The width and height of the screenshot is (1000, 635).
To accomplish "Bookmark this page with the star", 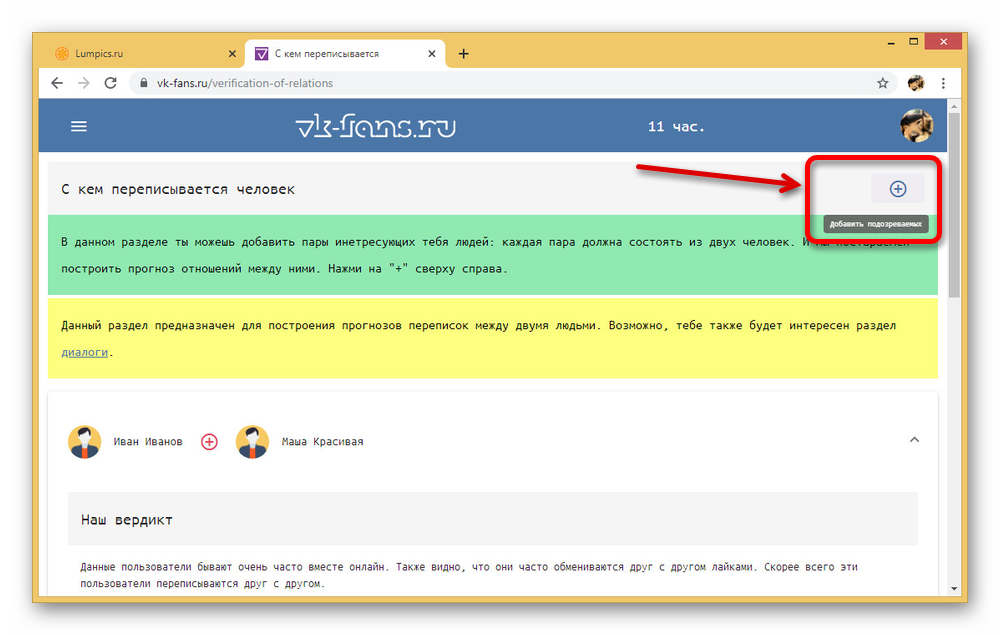I will (883, 83).
